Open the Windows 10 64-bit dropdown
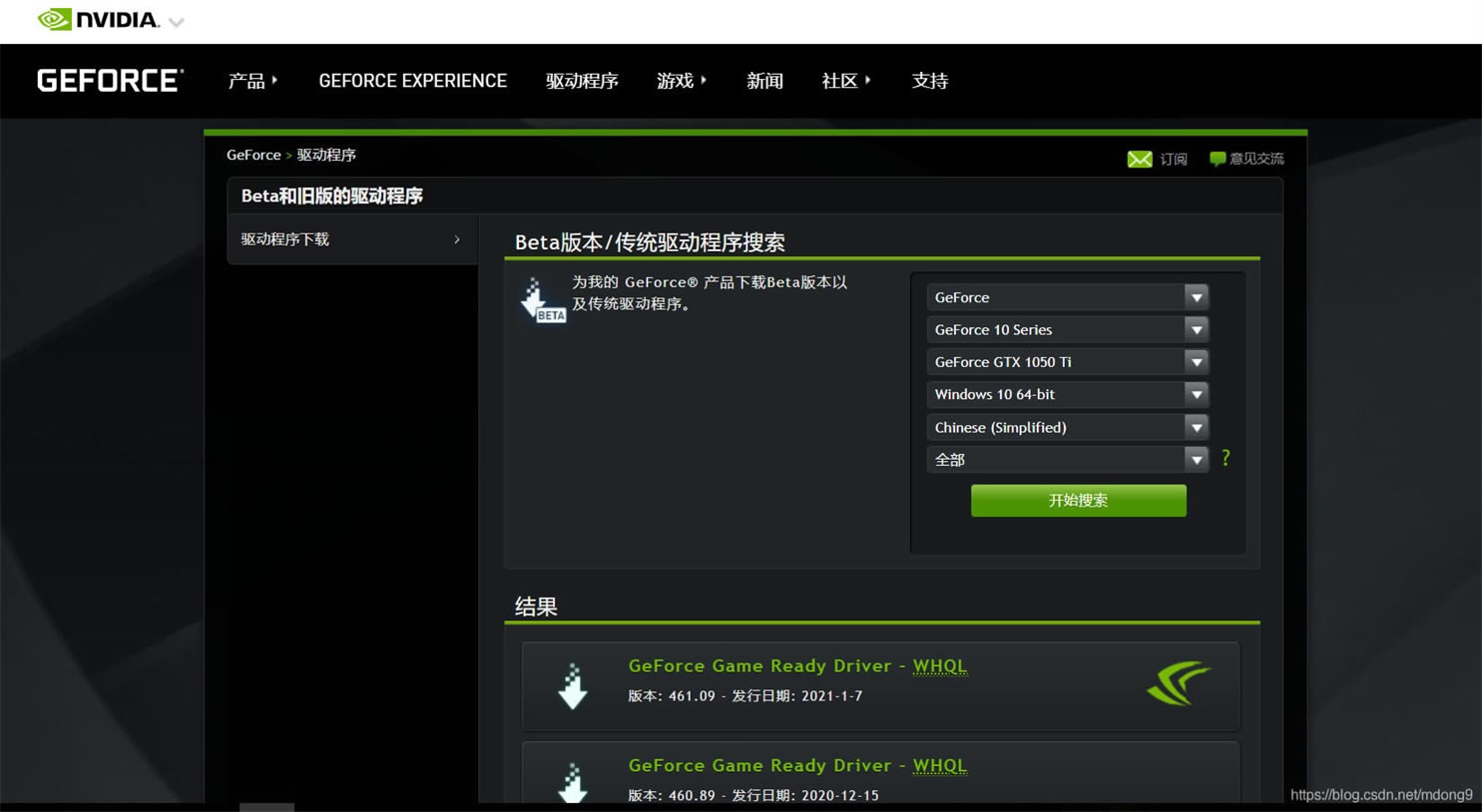1482x812 pixels. click(x=1068, y=394)
